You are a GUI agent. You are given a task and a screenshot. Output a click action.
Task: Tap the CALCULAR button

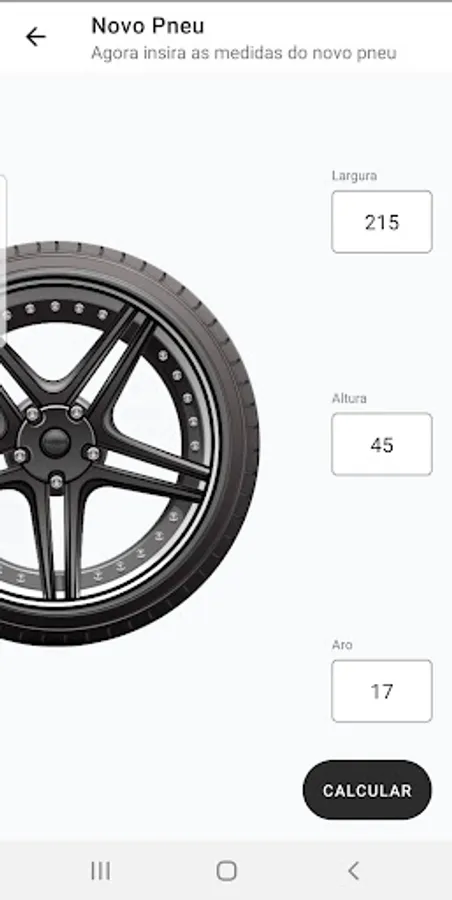click(367, 790)
